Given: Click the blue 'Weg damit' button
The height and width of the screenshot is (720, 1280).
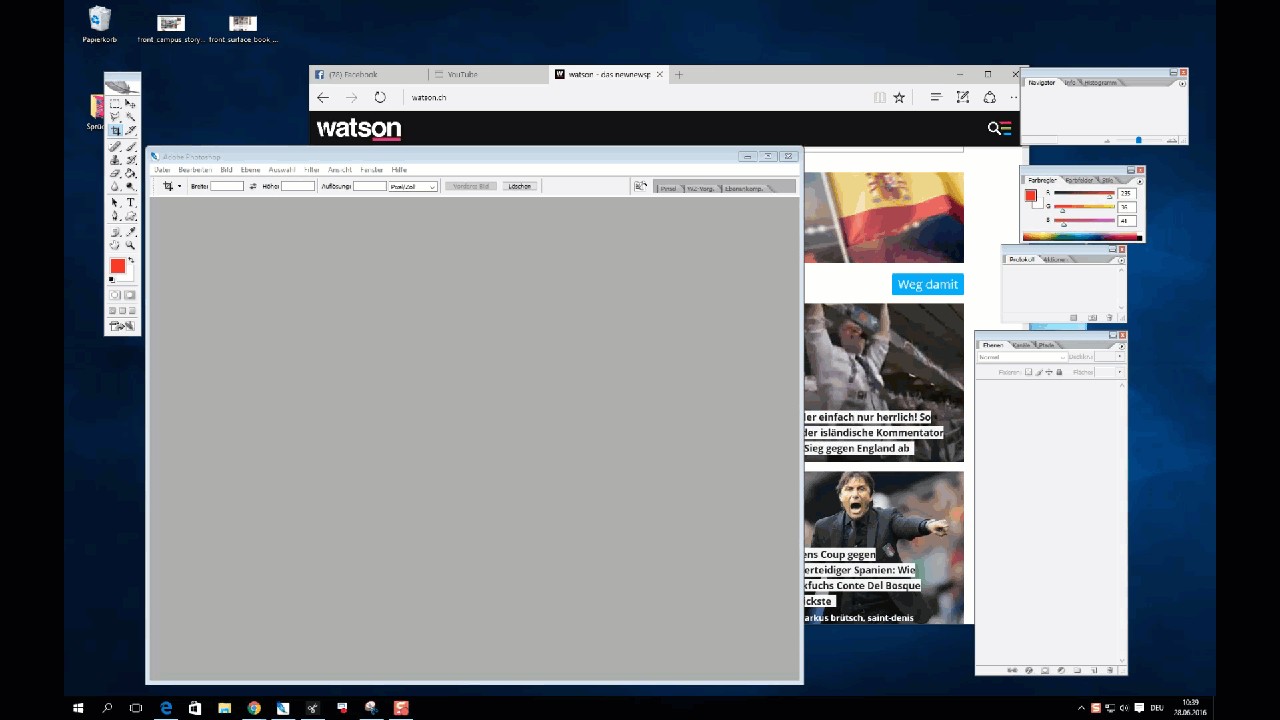Looking at the screenshot, I should coord(927,284).
